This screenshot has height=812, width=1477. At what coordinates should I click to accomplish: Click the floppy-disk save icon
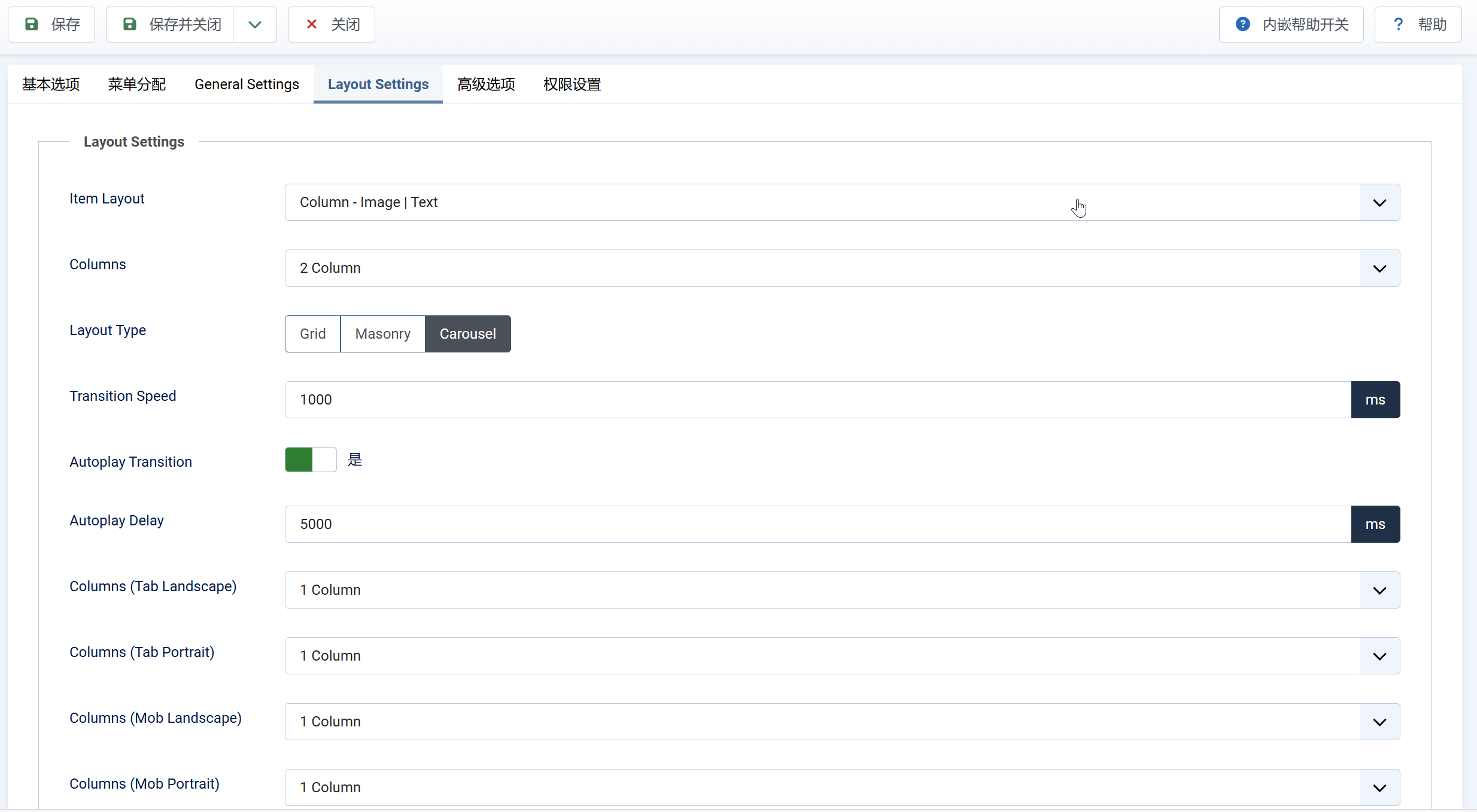click(32, 25)
